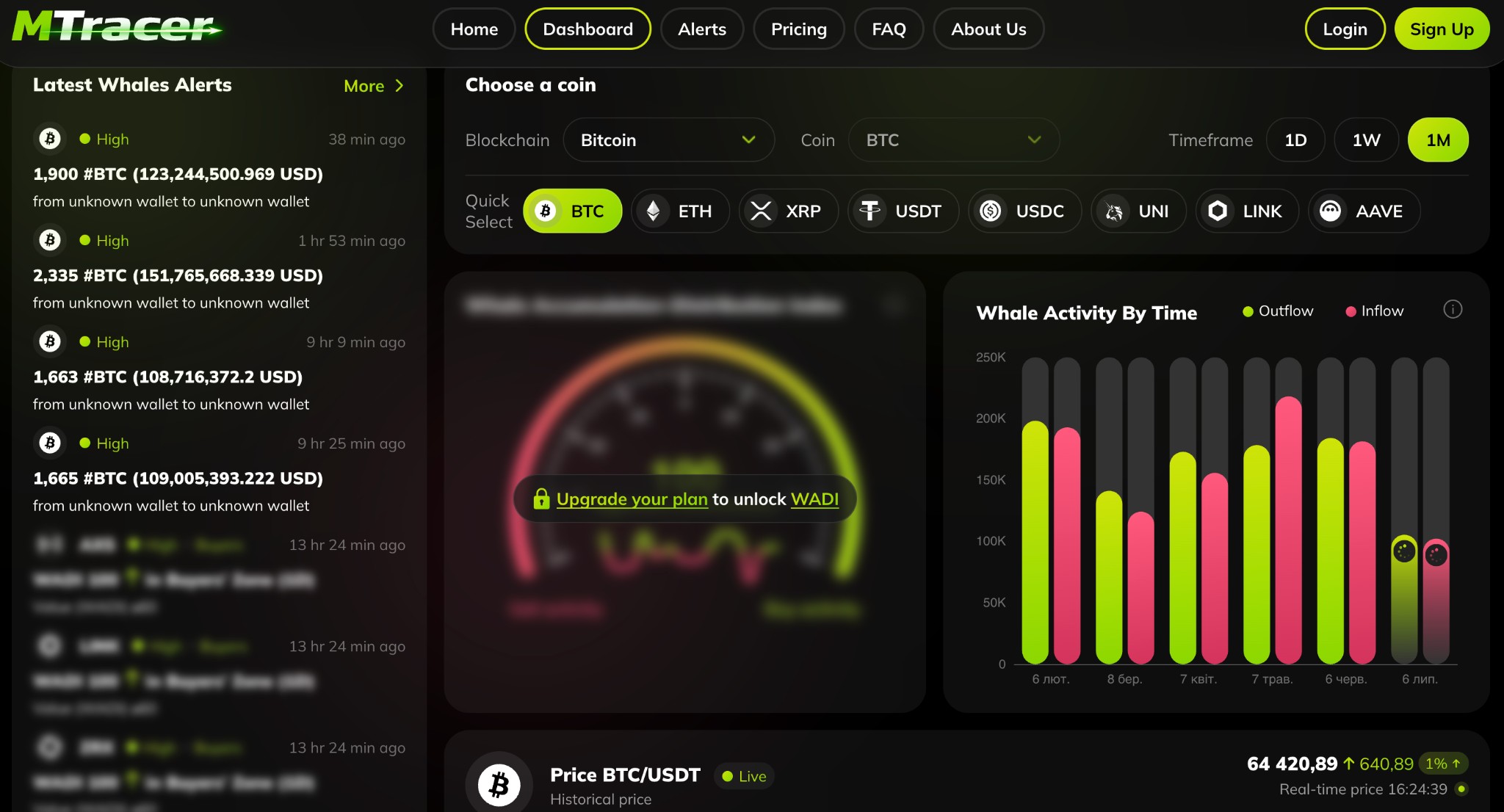Select UNI in Quick Select

click(1138, 211)
